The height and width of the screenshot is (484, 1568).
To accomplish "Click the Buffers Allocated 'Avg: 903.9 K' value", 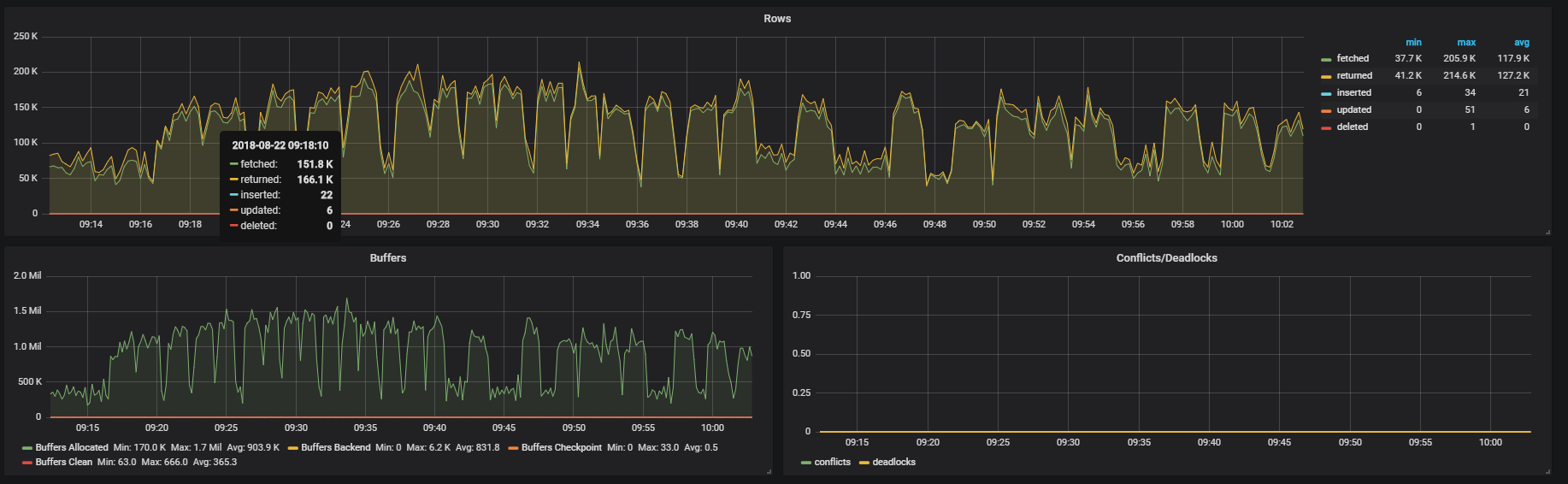I will (x=253, y=447).
